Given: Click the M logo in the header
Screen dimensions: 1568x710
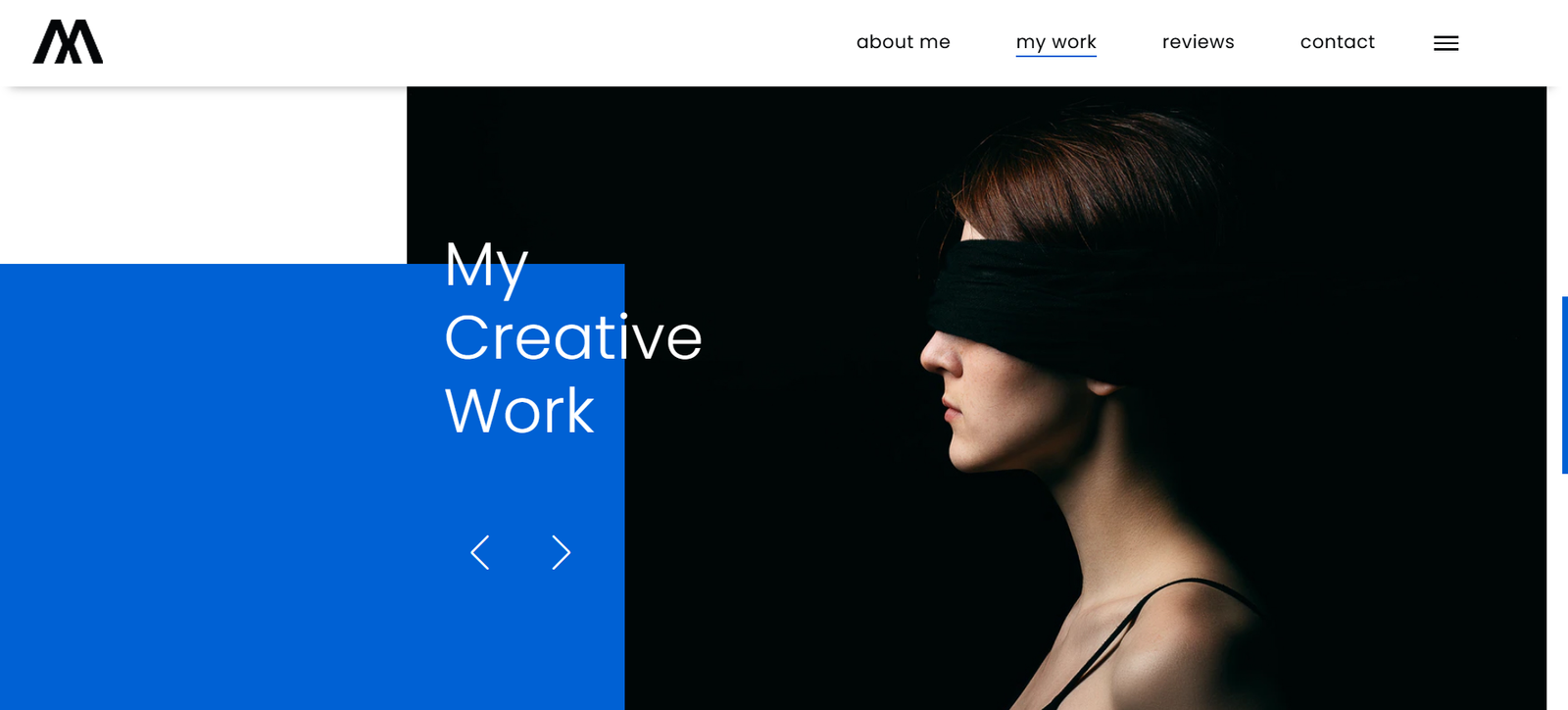Looking at the screenshot, I should [68, 42].
